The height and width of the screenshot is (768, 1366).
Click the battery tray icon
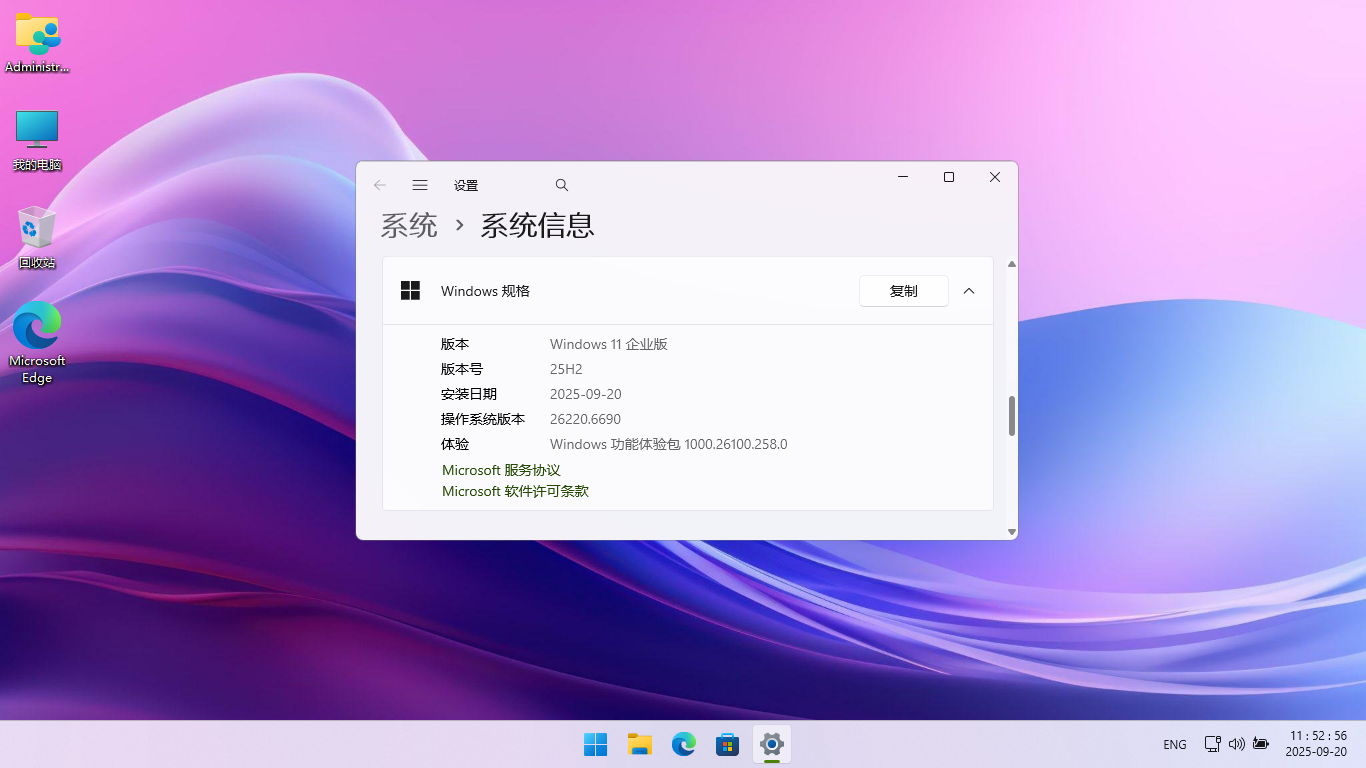coord(1260,744)
